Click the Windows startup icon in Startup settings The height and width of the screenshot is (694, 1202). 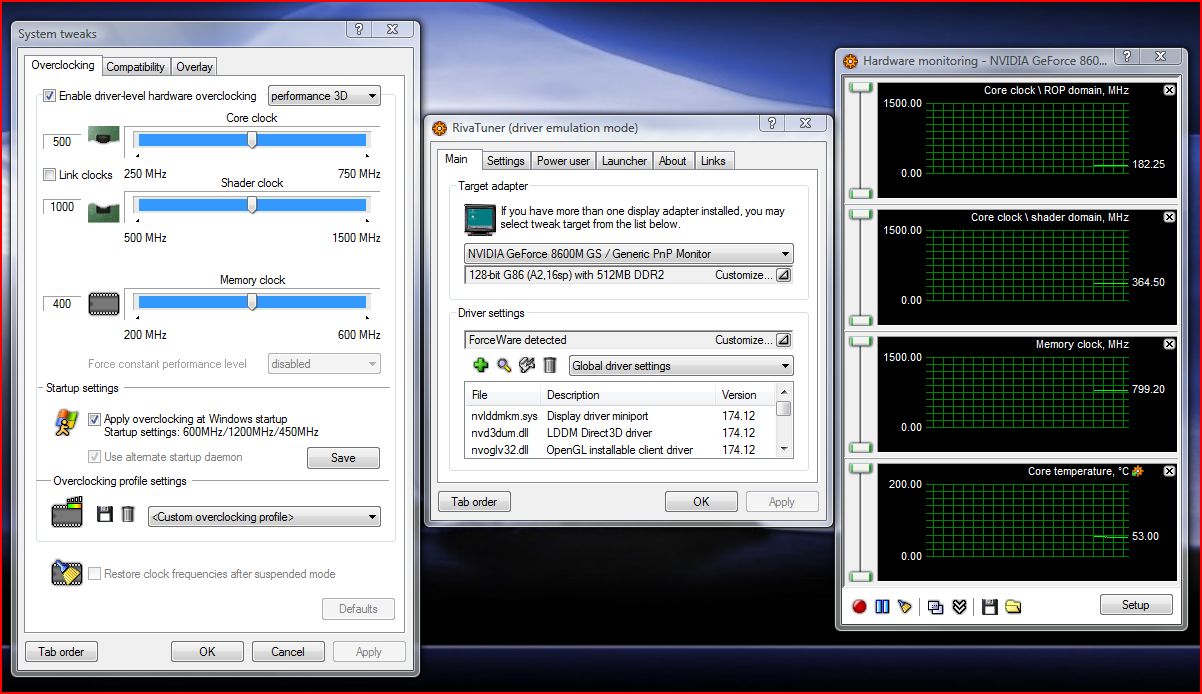67,423
